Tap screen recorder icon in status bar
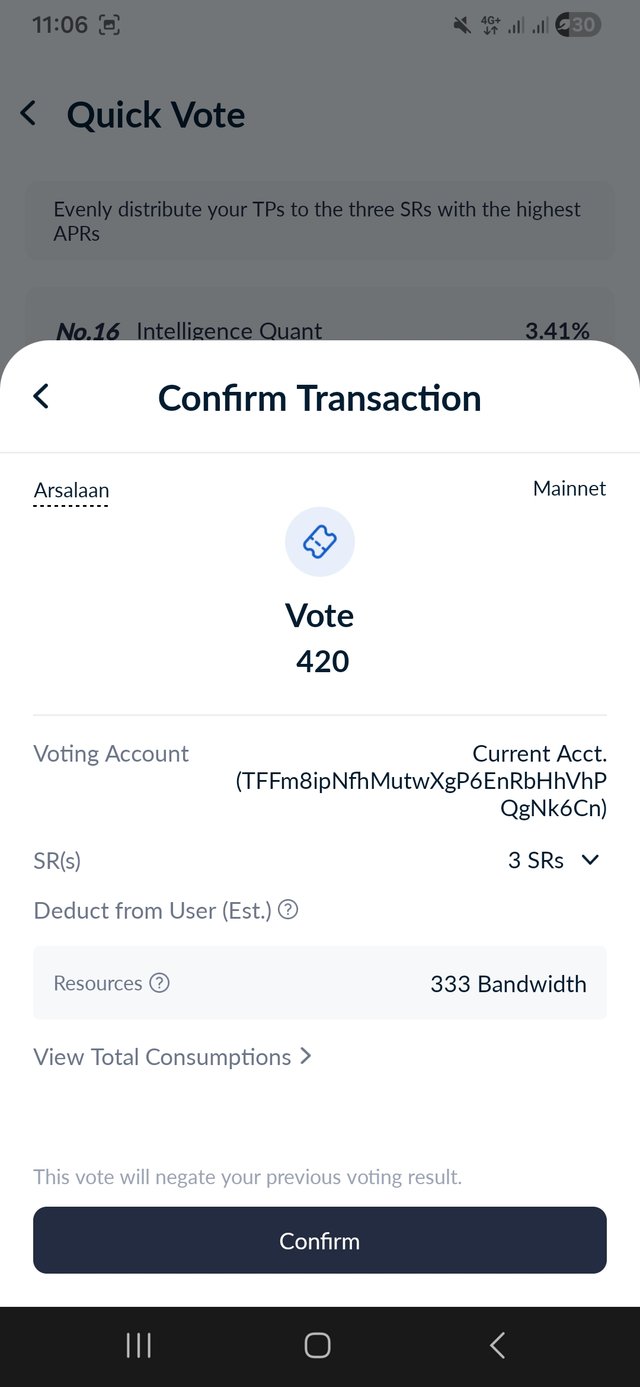Image resolution: width=640 pixels, height=1387 pixels. click(109, 25)
